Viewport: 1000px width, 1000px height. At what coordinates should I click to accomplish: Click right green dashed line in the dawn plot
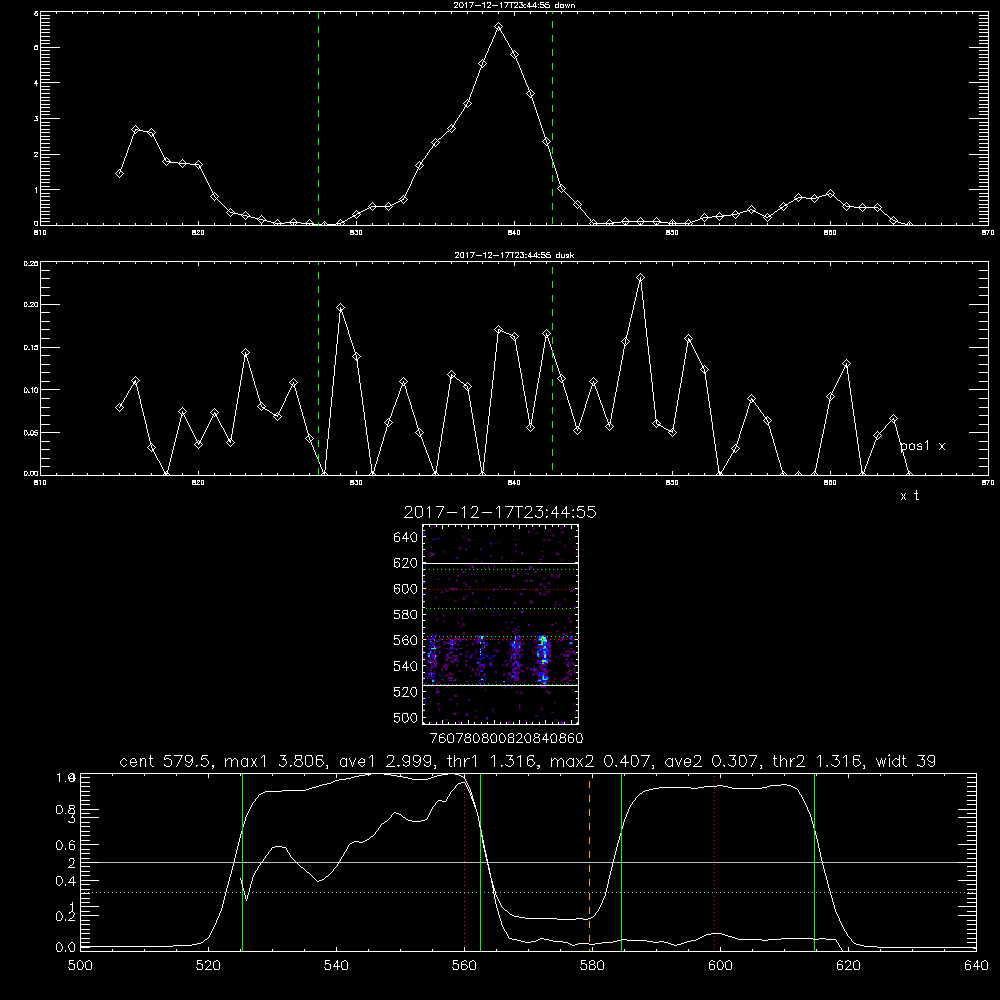coord(552,118)
